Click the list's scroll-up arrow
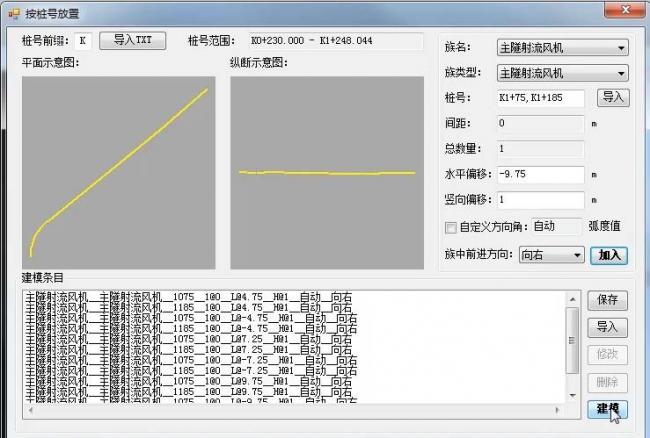The width and height of the screenshot is (650, 438). [573, 298]
